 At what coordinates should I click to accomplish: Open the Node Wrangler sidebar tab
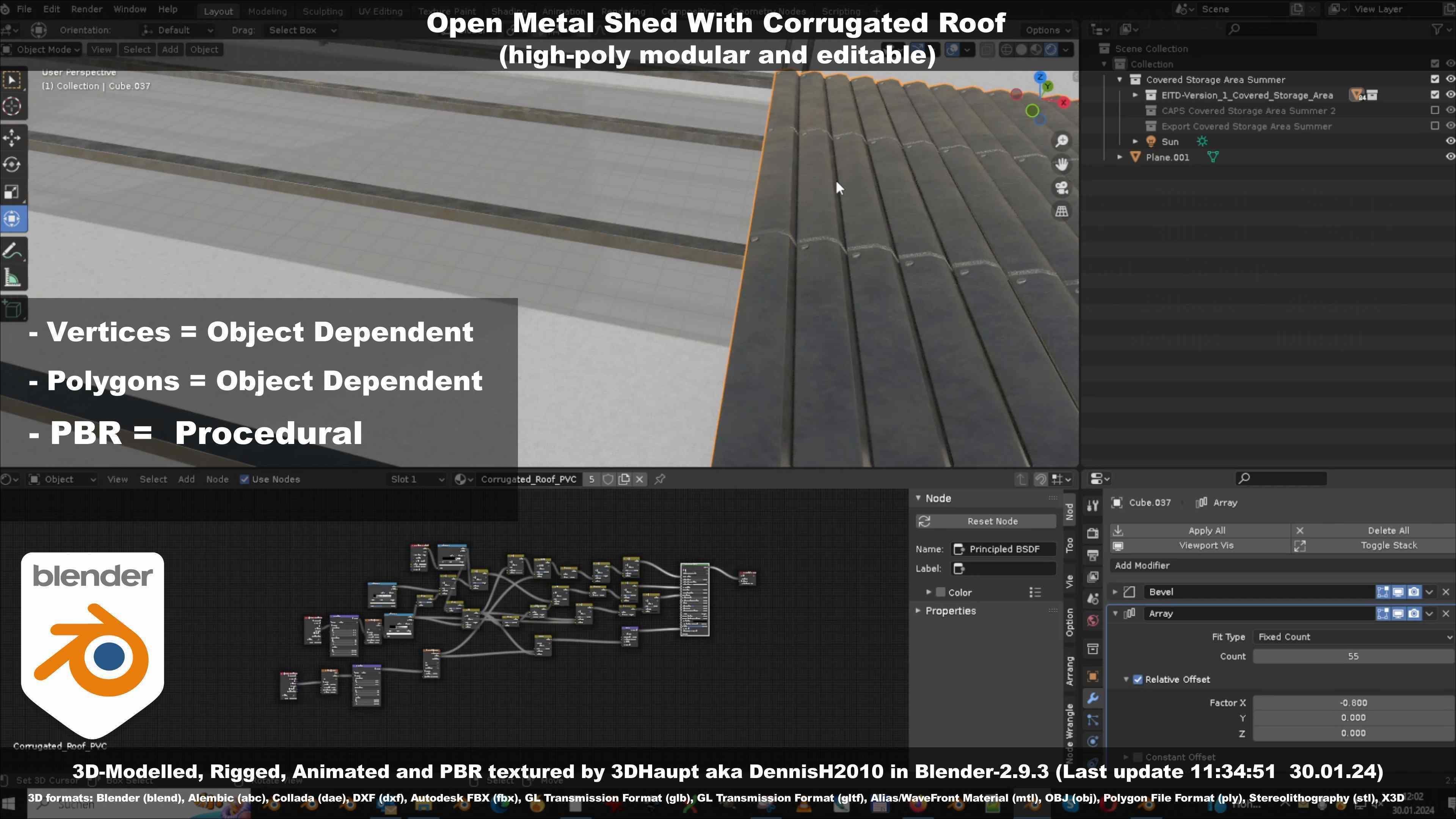tap(1069, 733)
